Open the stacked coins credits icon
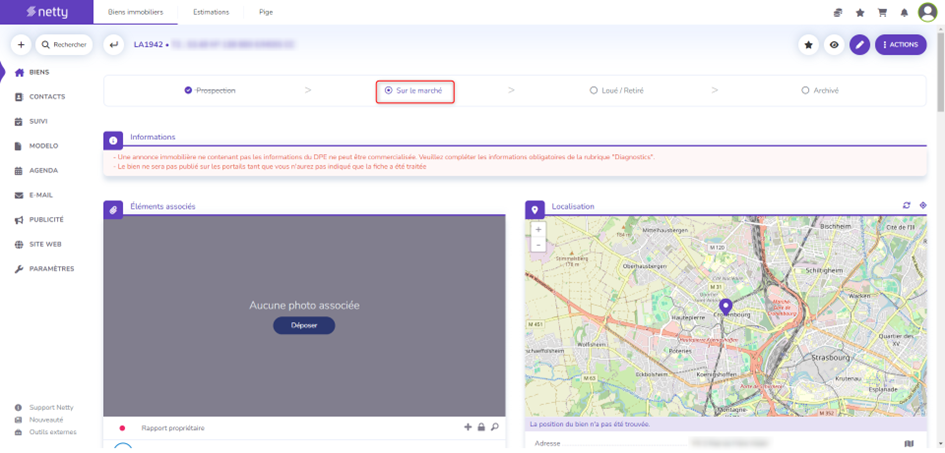 click(x=838, y=13)
